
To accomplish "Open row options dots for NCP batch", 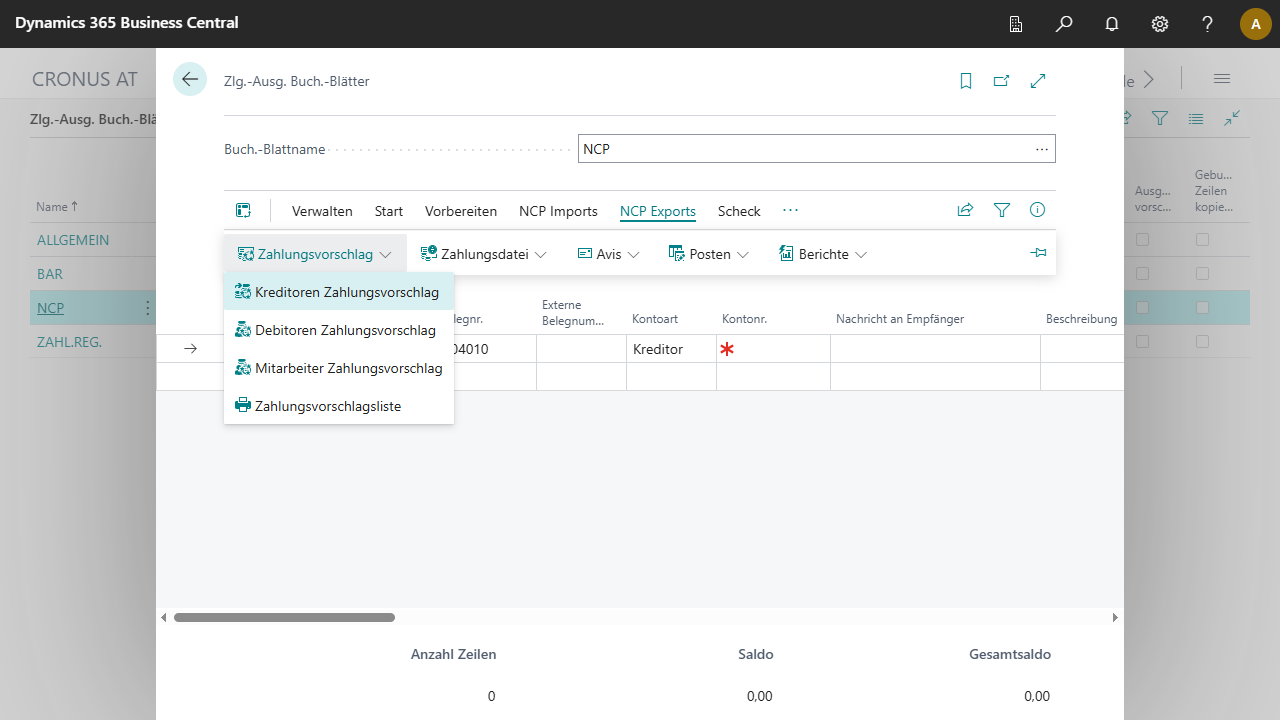I will 148,308.
